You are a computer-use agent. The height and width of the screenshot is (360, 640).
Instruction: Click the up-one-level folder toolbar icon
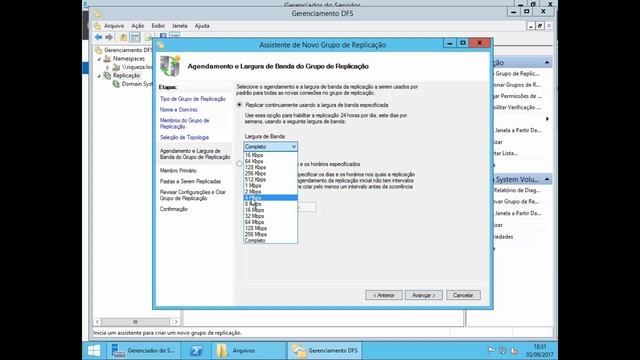pos(123,37)
